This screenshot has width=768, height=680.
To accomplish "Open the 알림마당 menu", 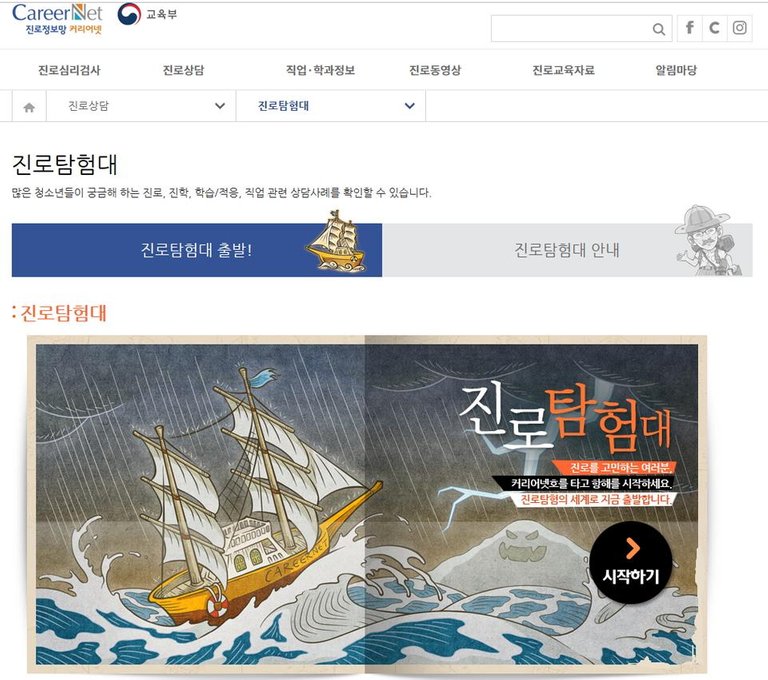I will (676, 70).
